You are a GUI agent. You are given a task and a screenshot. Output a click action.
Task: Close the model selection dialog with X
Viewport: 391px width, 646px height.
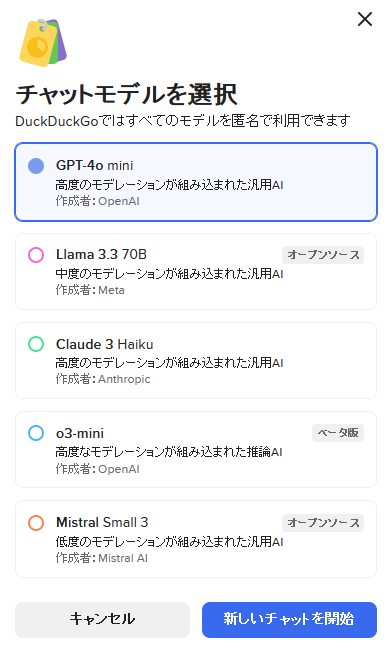click(365, 19)
